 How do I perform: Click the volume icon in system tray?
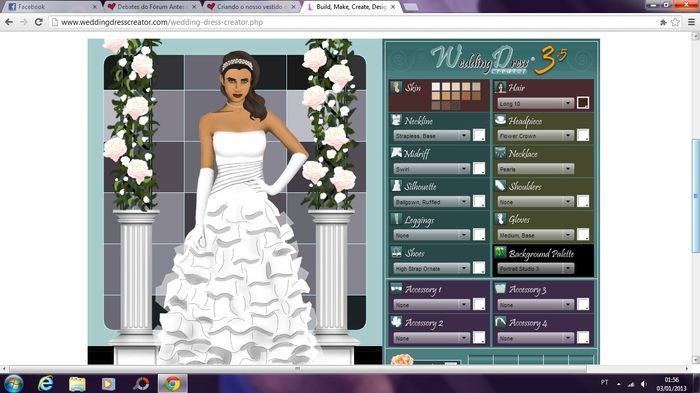click(x=644, y=384)
